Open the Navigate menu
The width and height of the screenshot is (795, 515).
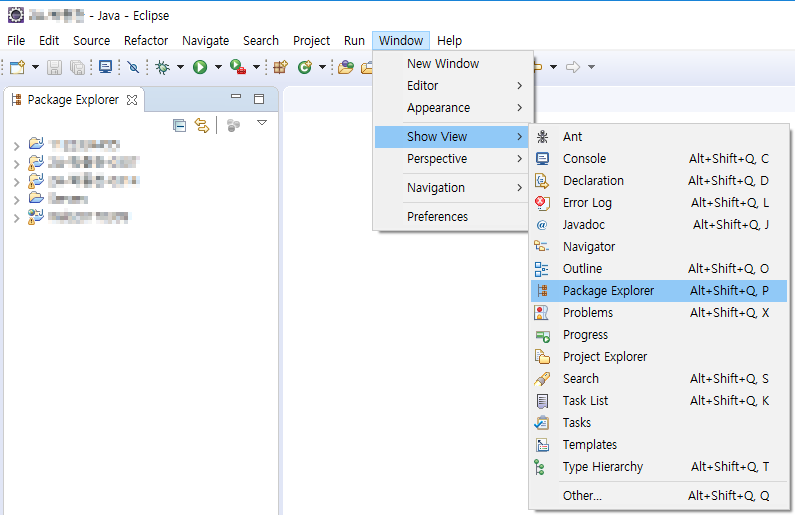click(205, 41)
